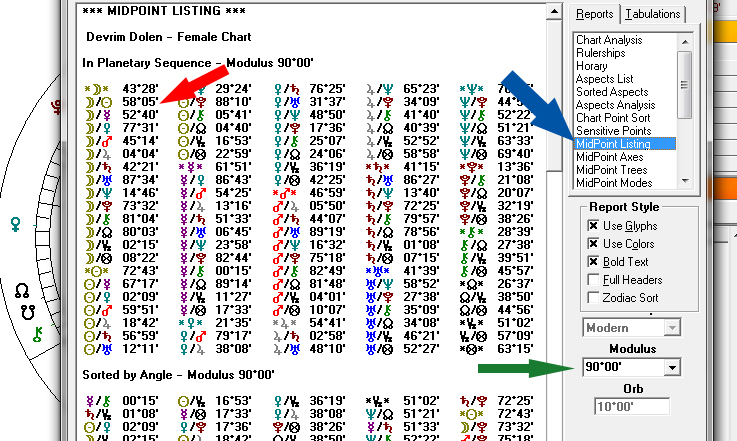The width and height of the screenshot is (737, 441).
Task: Click Venus position value 21°35'
Action: tap(234, 323)
